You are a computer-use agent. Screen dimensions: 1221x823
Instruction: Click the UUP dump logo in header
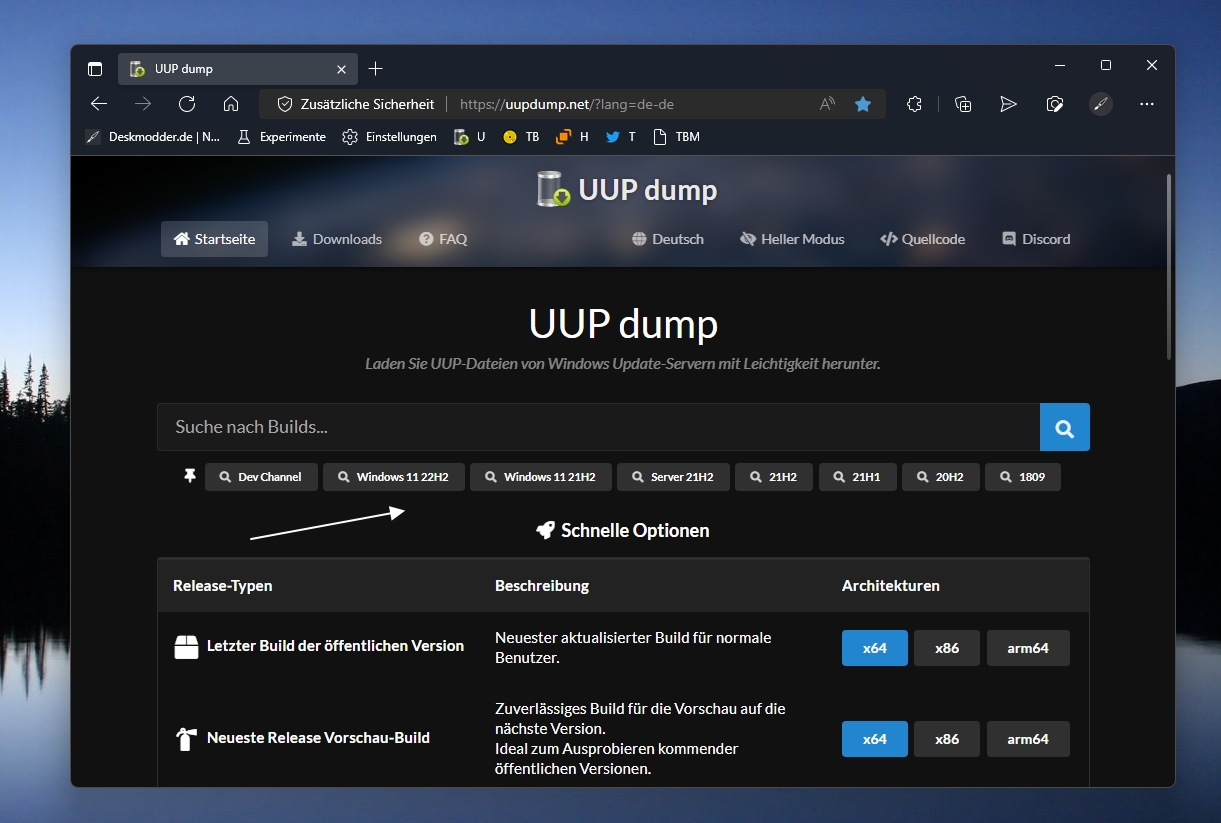coord(627,189)
